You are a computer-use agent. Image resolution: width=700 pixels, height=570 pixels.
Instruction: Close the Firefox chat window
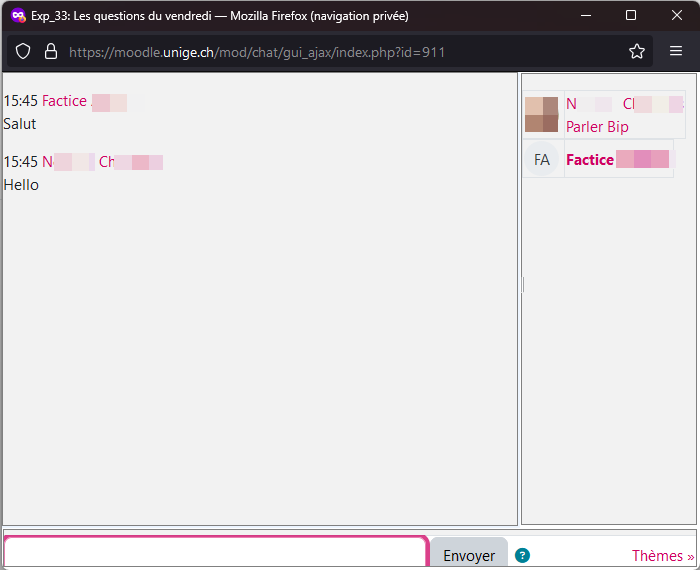point(676,15)
